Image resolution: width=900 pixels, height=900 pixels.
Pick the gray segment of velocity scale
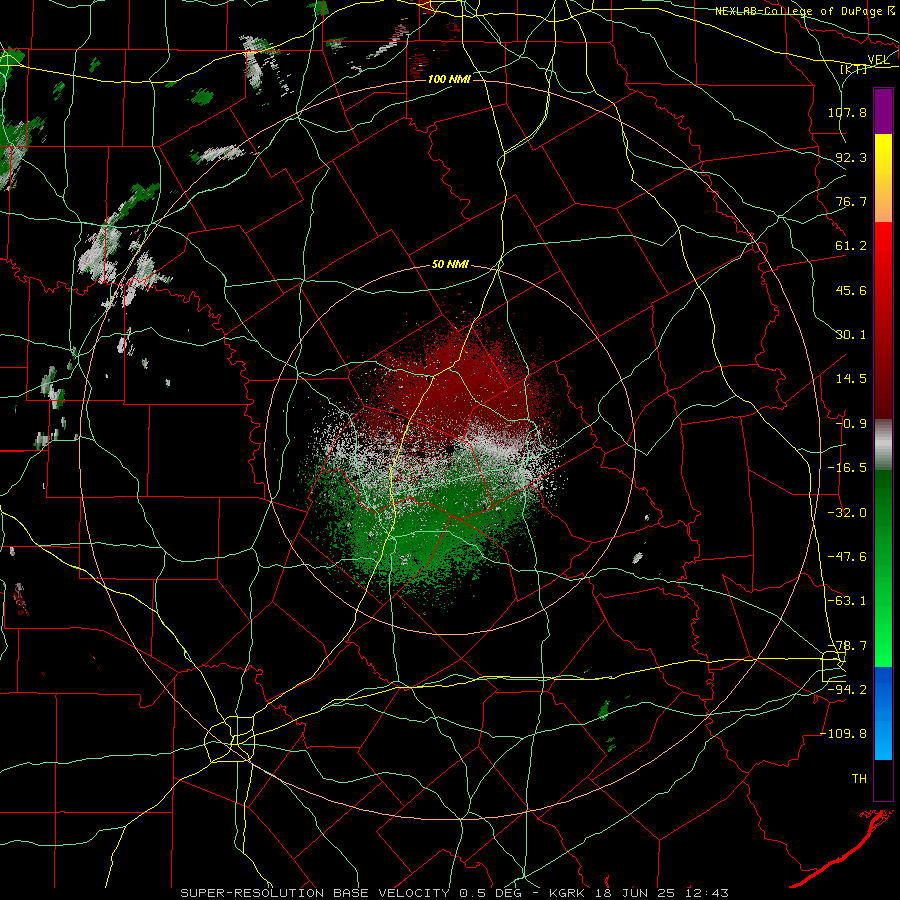[x=883, y=445]
